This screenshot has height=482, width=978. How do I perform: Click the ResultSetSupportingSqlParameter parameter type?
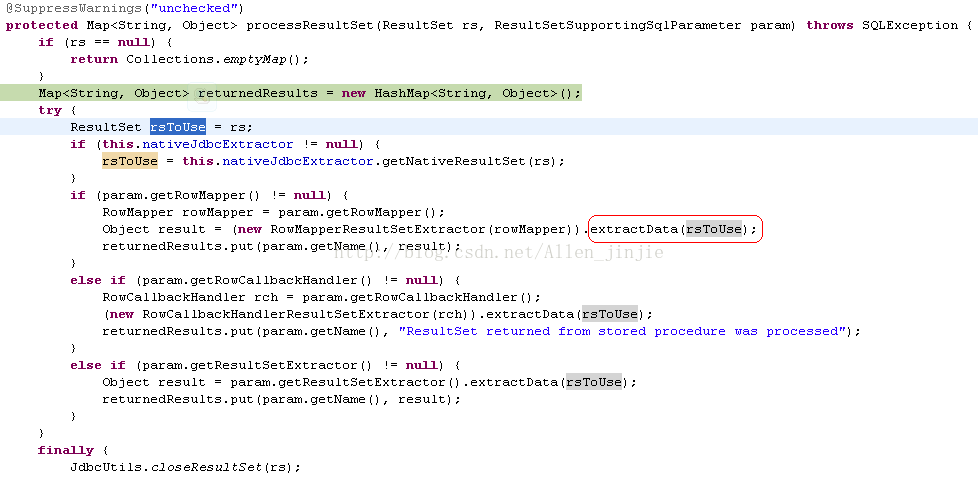618,26
